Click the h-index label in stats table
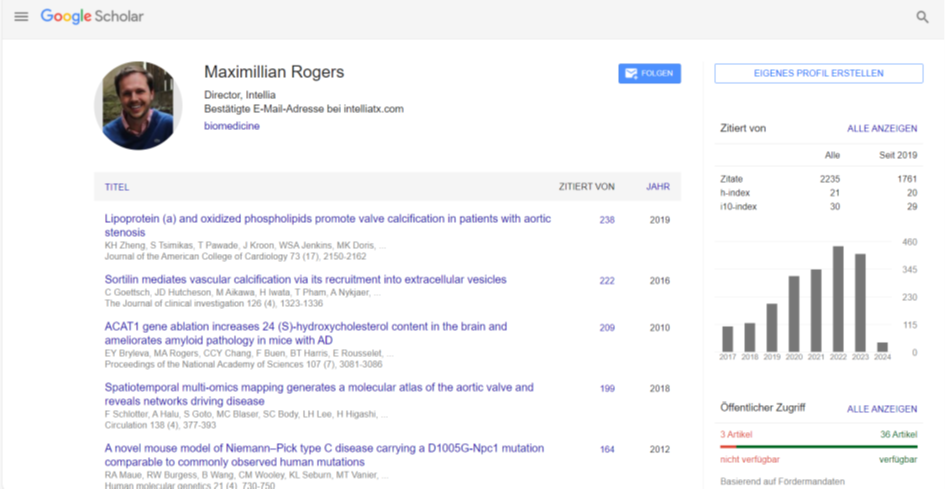 point(735,193)
